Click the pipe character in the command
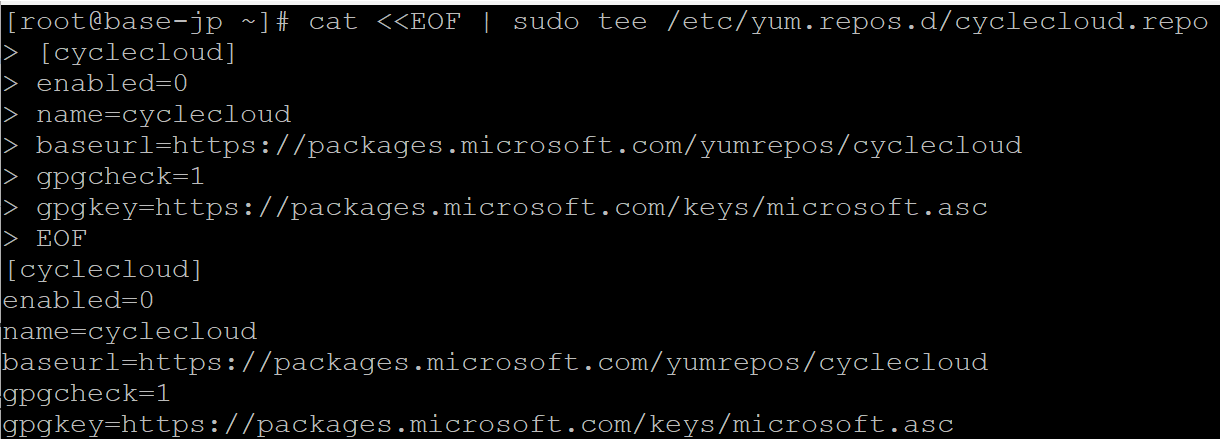The height and width of the screenshot is (439, 1220). 487,21
